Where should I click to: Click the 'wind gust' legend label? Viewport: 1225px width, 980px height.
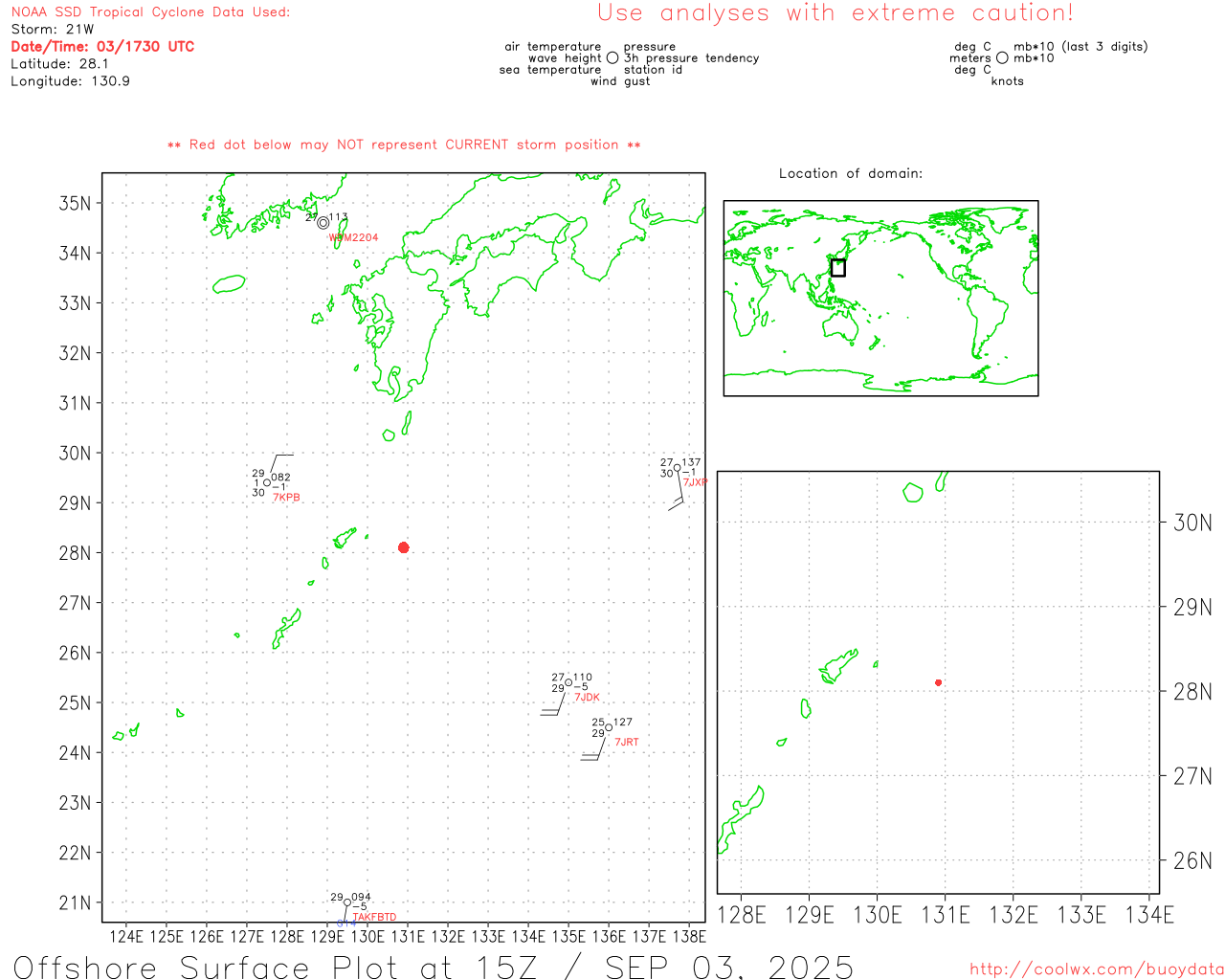tap(620, 81)
